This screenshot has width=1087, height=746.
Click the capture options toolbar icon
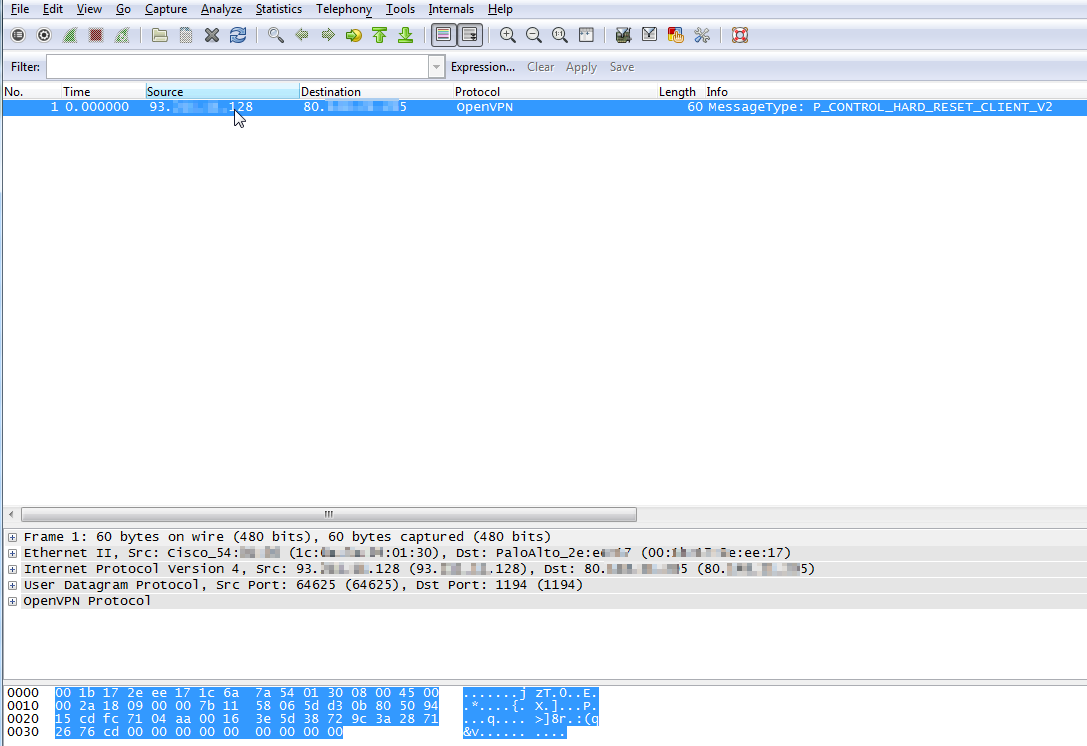(x=44, y=35)
